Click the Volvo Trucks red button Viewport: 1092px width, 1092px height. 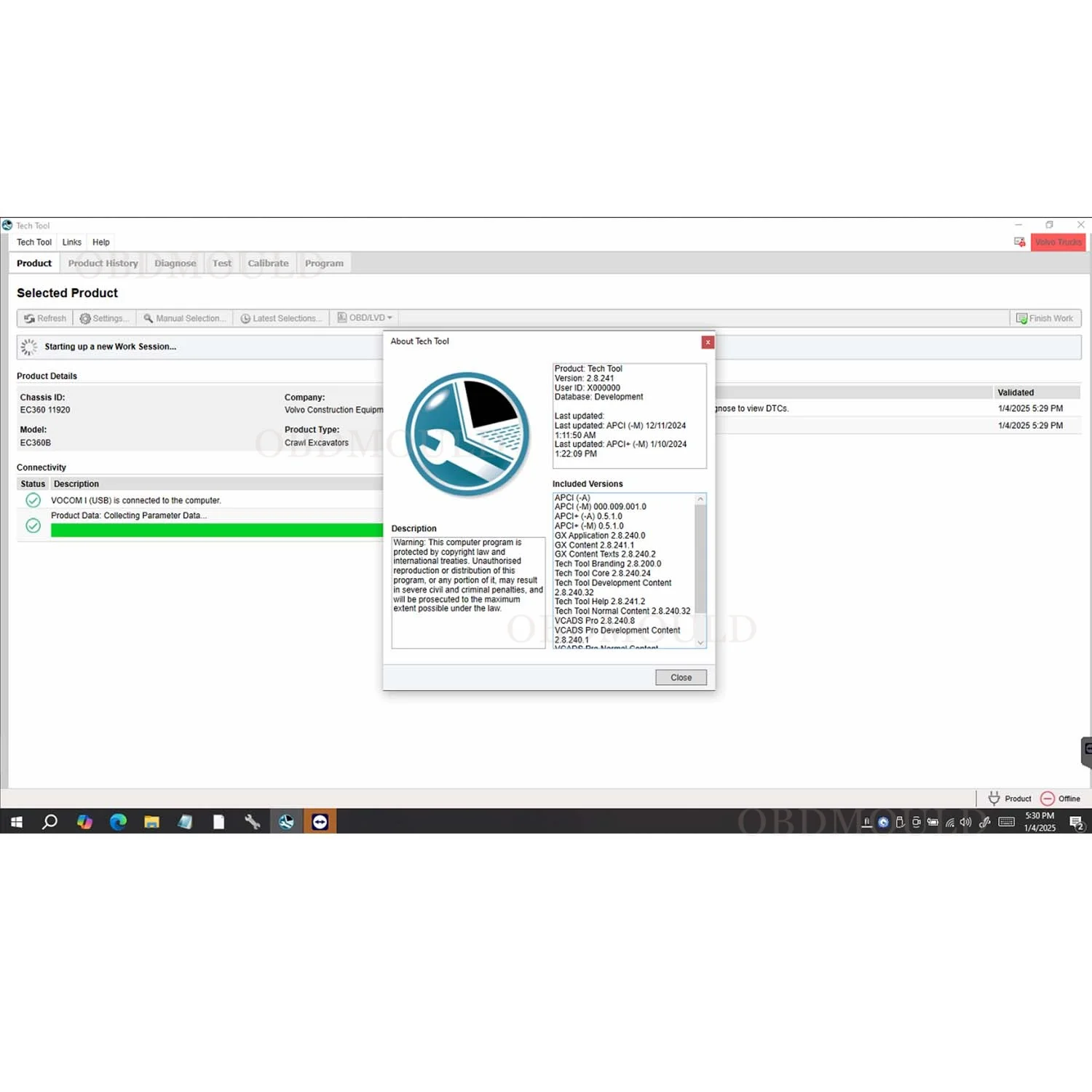(x=1059, y=242)
